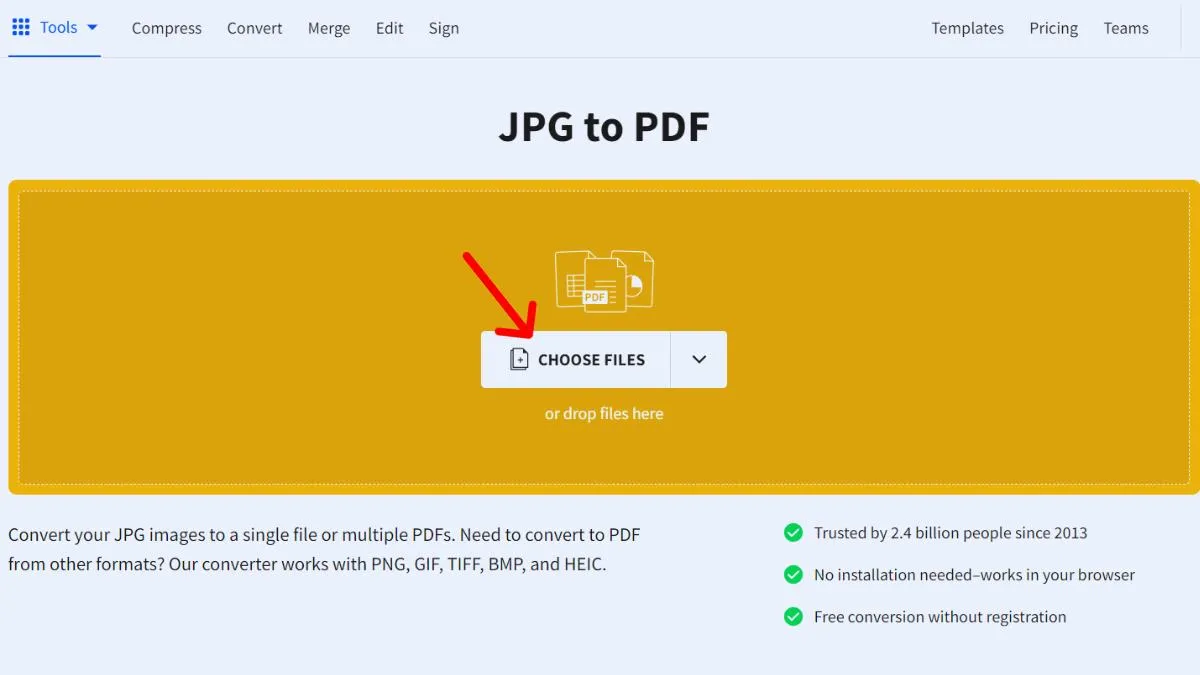
Task: Click green checkmark beside No installation needed
Action: pyautogui.click(x=793, y=575)
